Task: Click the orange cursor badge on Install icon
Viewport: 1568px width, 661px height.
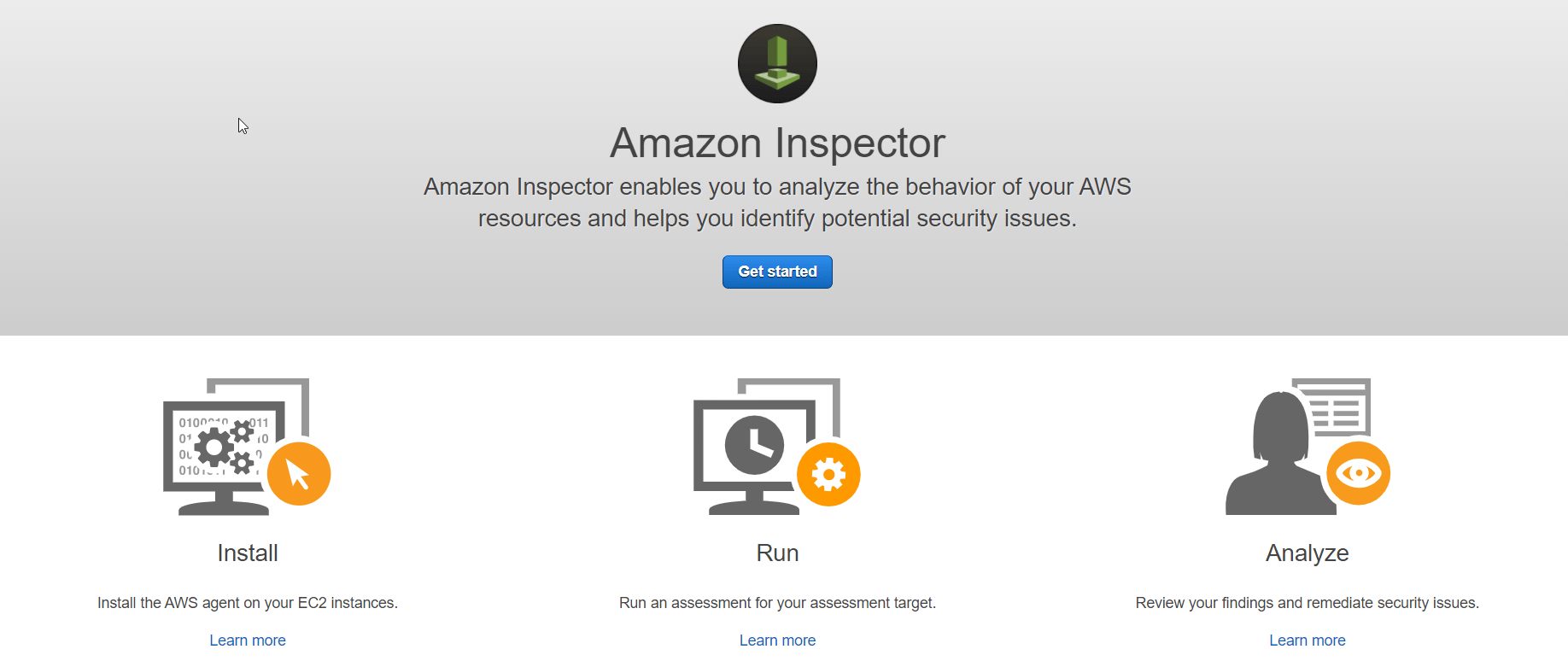Action: (301, 474)
